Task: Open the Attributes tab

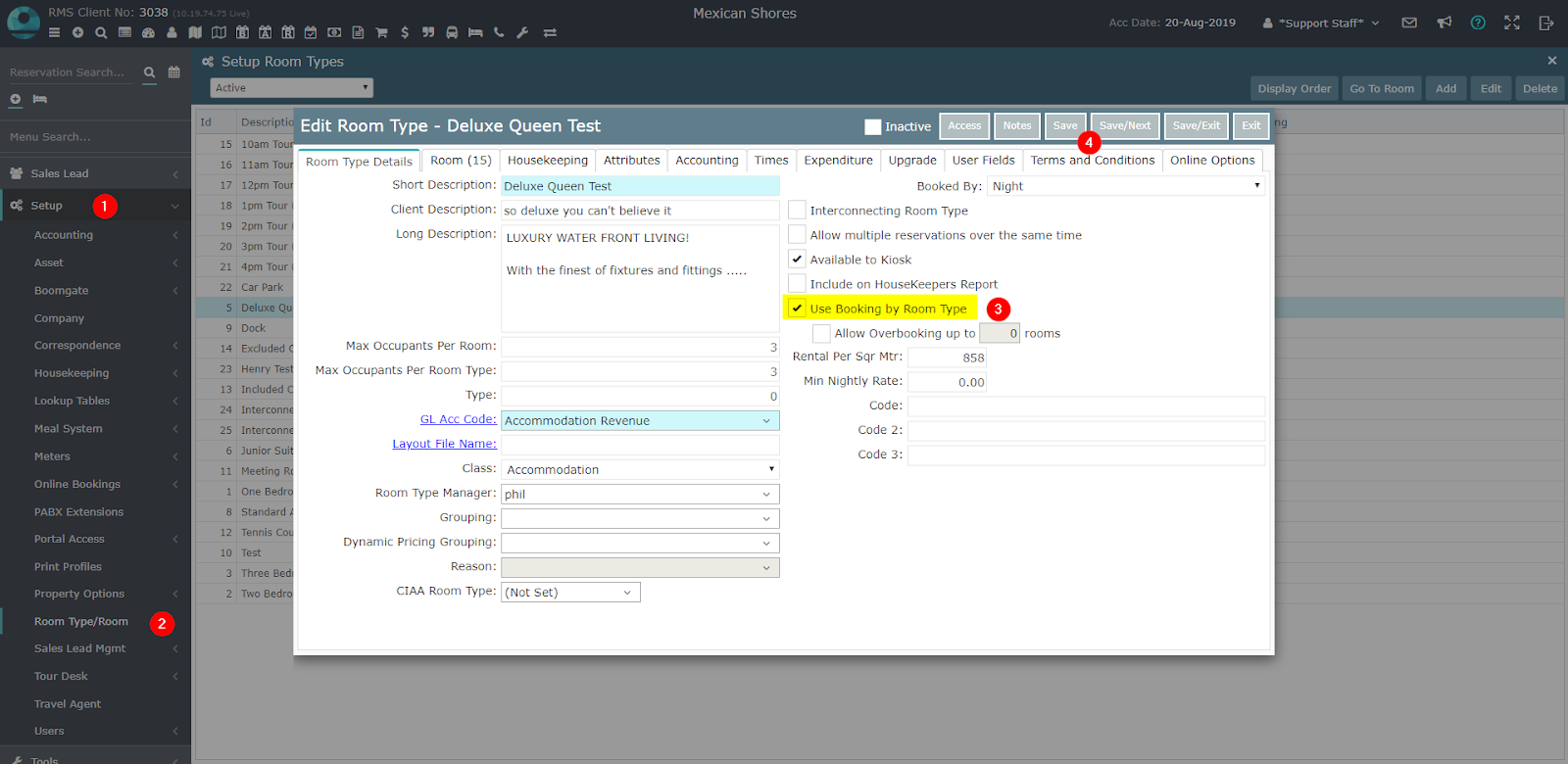Action: click(632, 160)
